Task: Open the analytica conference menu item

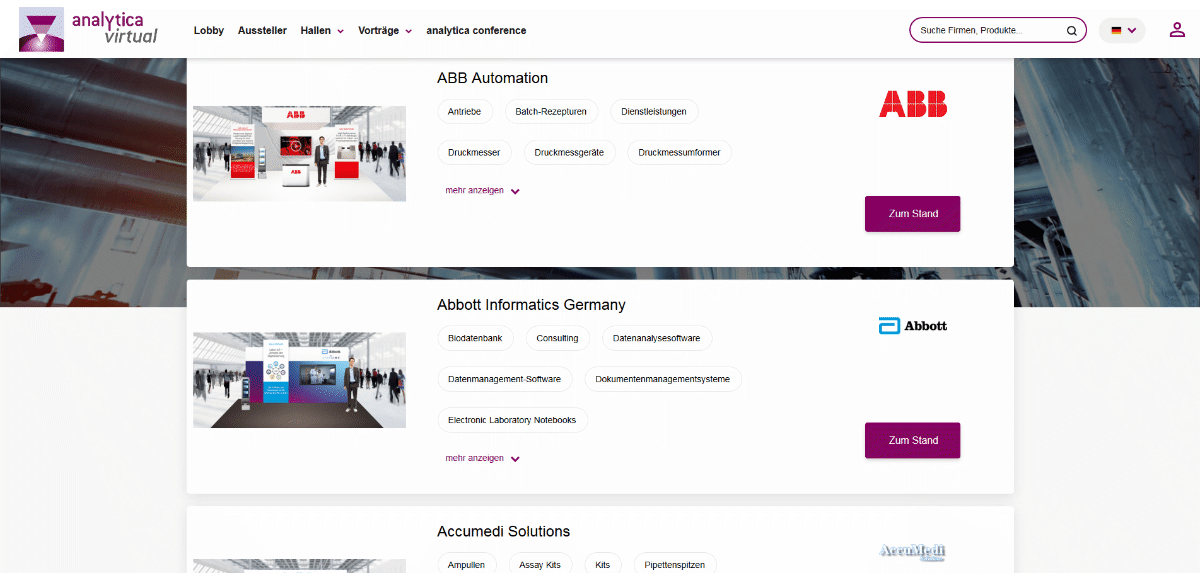Action: point(476,30)
